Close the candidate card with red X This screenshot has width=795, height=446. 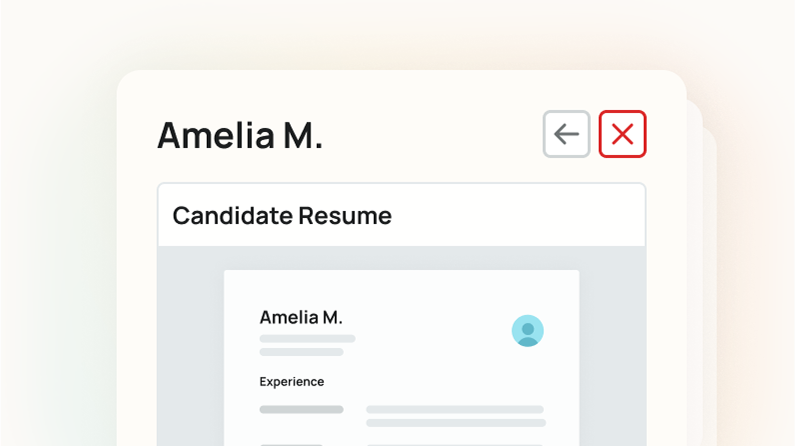tap(622, 134)
